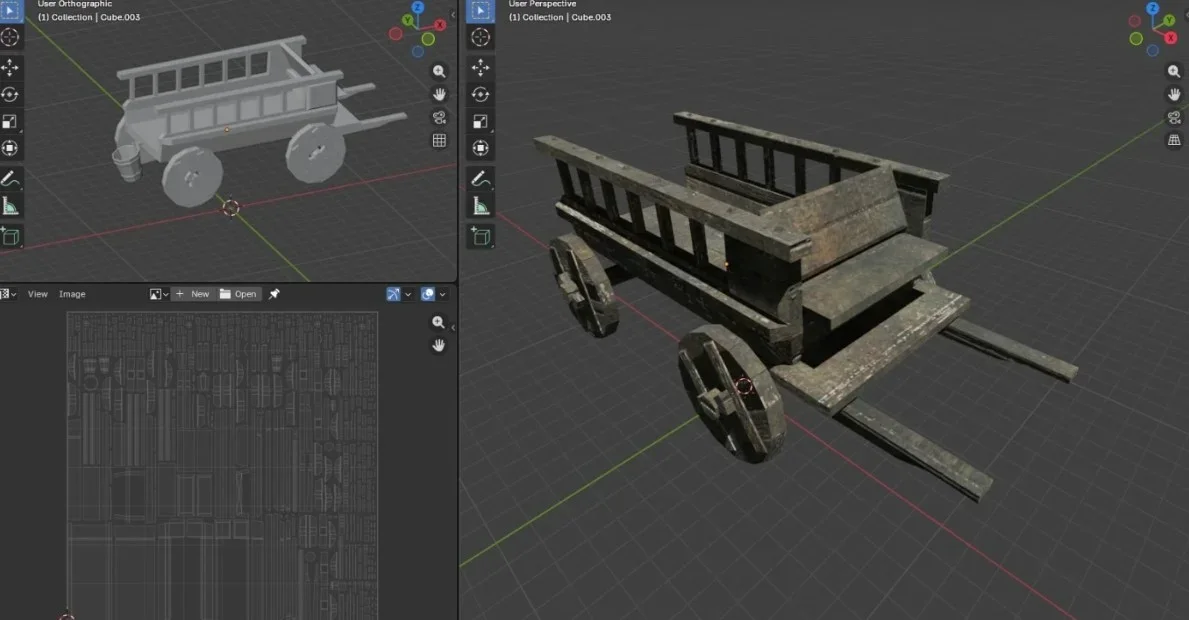Select the Rotate tool in the orthographic viewport
Image resolution: width=1189 pixels, height=620 pixels.
[11, 94]
